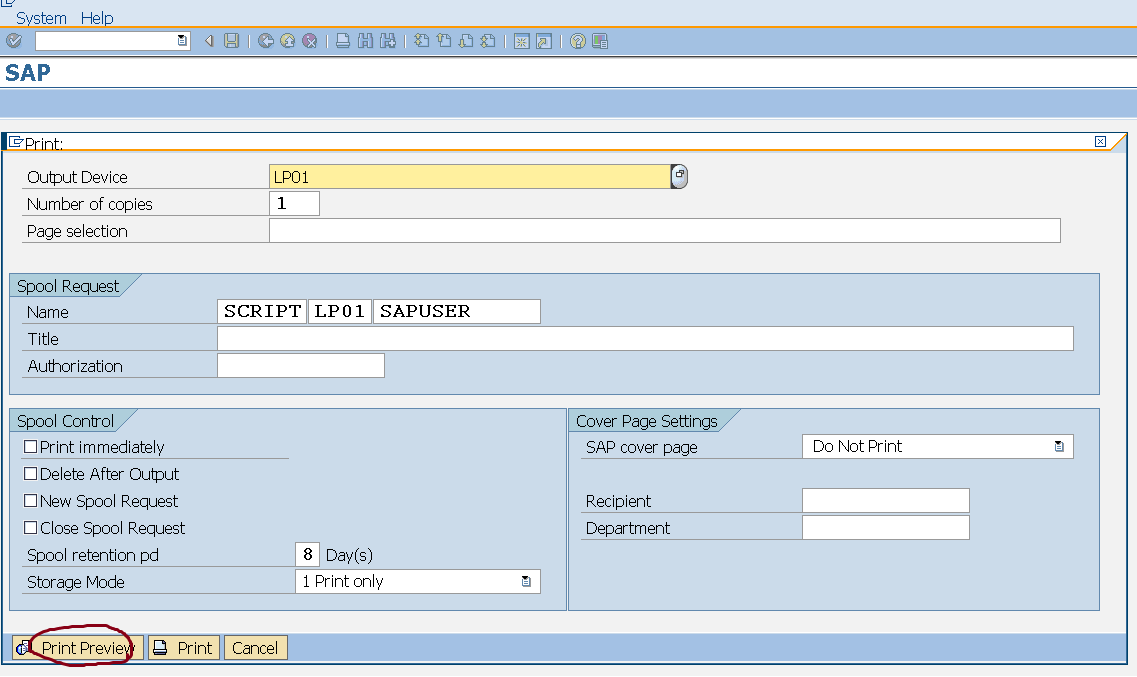Click the Find Next toolbar icon
The image size is (1137, 677).
[x=386, y=41]
